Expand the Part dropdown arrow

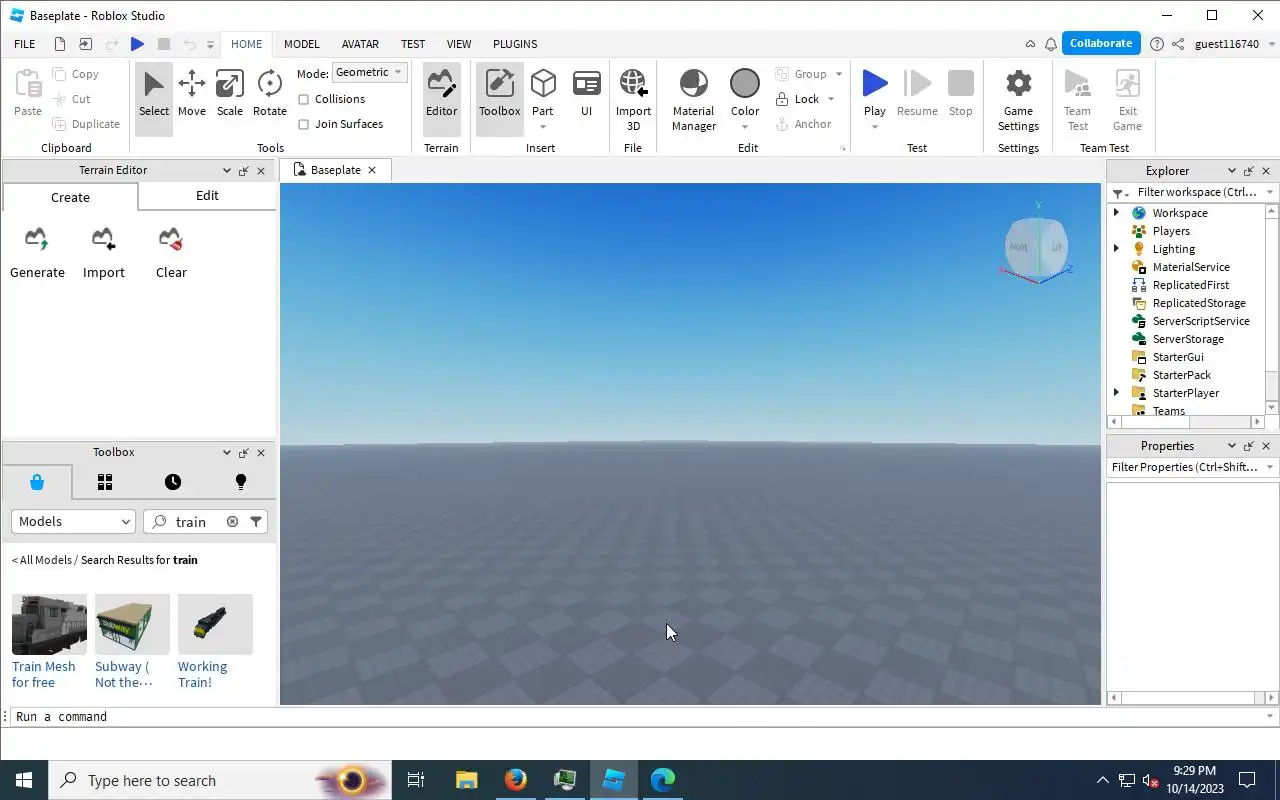coord(543,127)
